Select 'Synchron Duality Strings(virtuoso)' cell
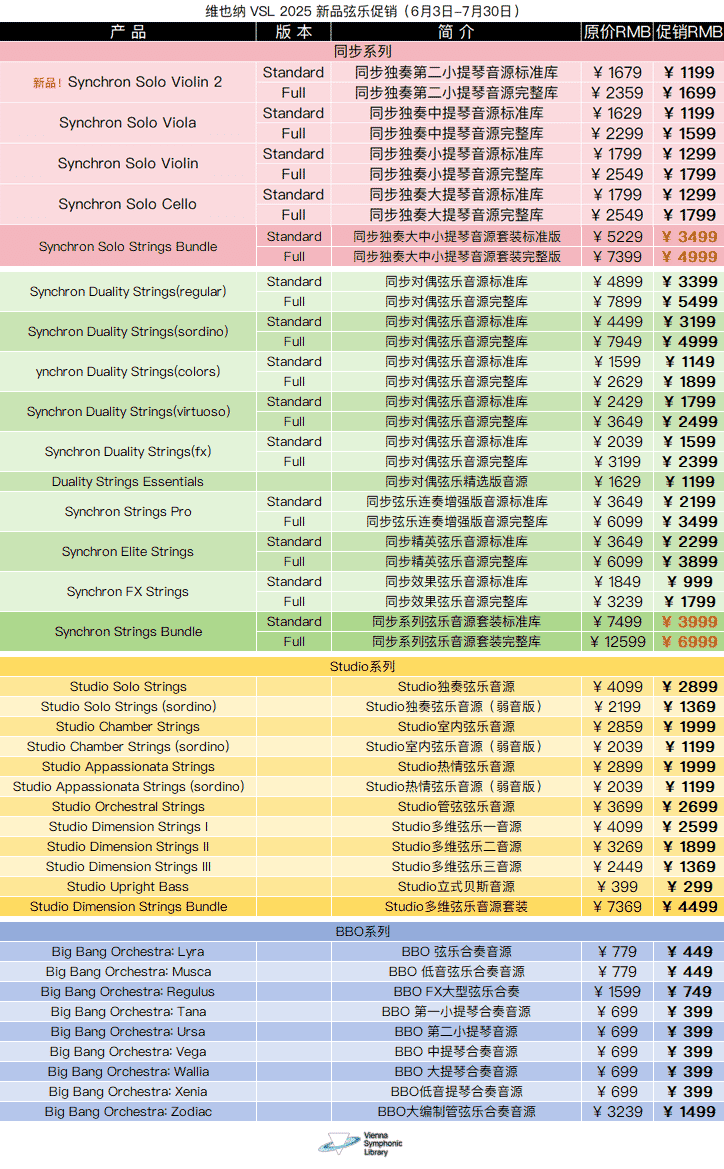This screenshot has height=1169, width=724. pyautogui.click(x=128, y=412)
